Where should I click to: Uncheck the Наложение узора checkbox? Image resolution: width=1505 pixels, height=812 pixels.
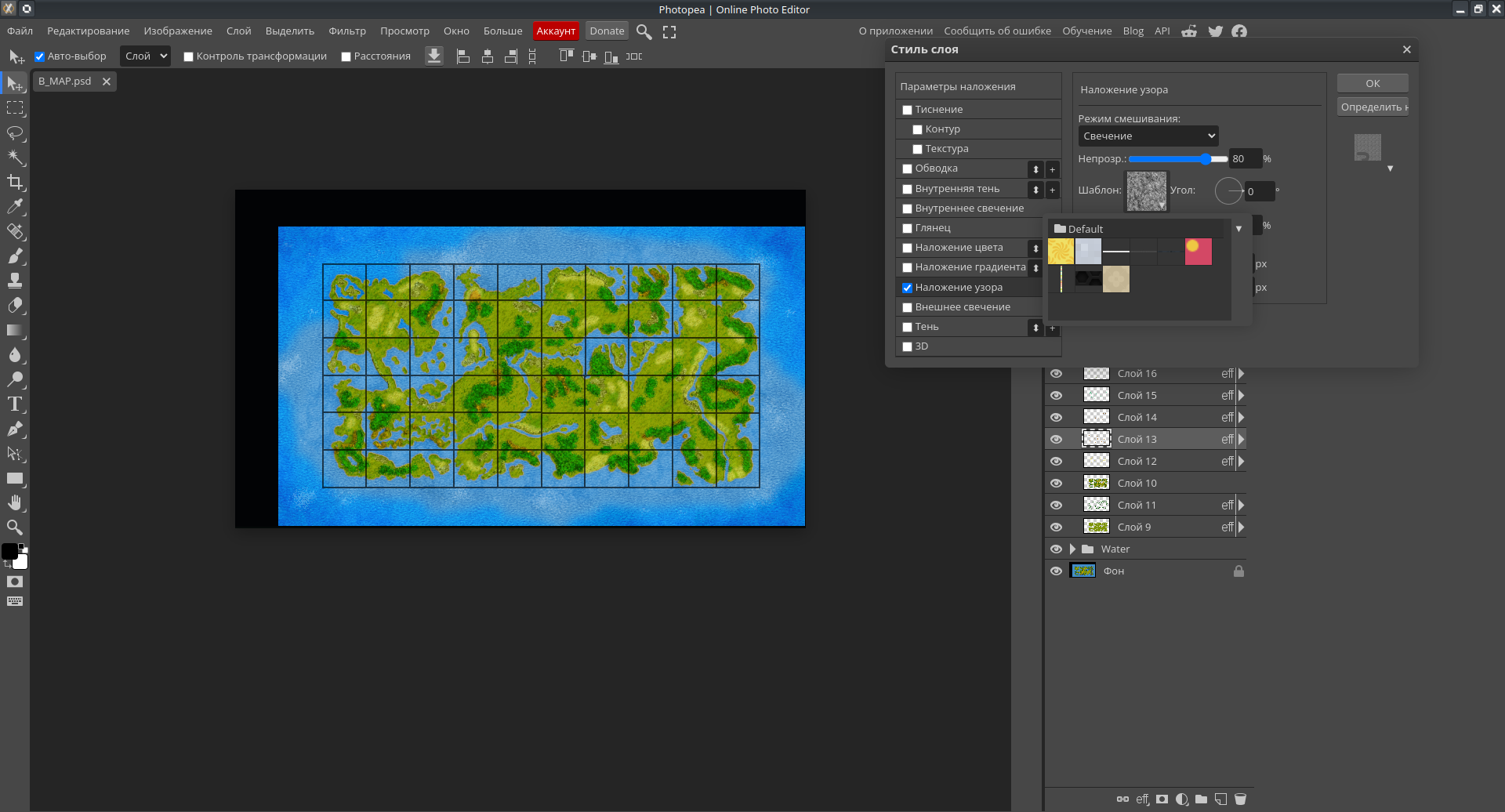907,288
